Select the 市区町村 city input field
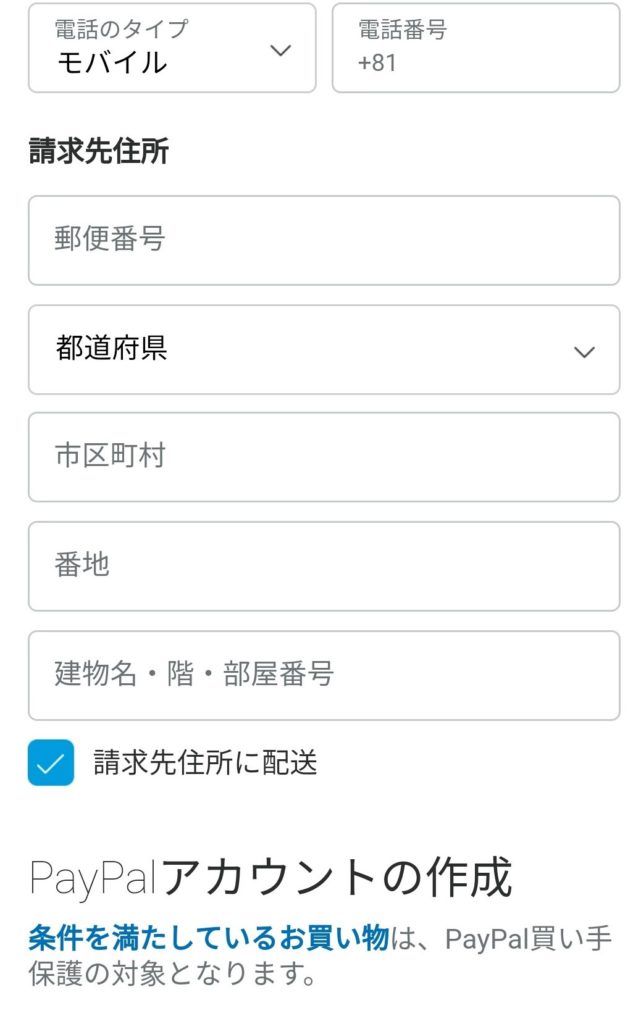 coord(323,457)
